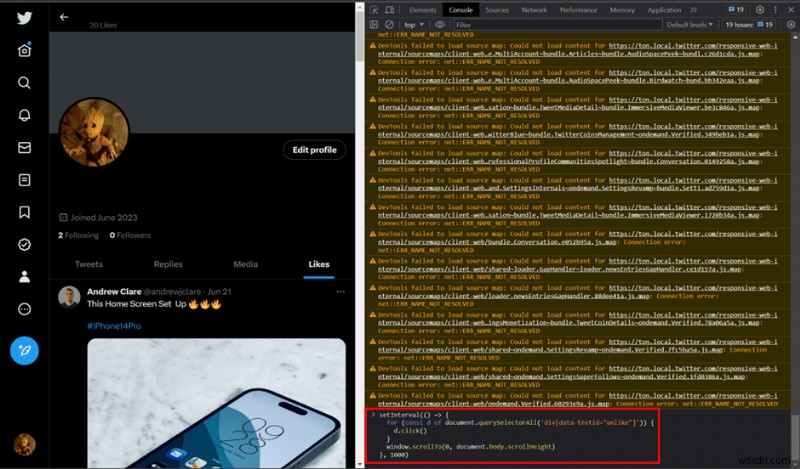This screenshot has height=469, width=800.
Task: Switch to the Sources panel
Action: tap(497, 10)
